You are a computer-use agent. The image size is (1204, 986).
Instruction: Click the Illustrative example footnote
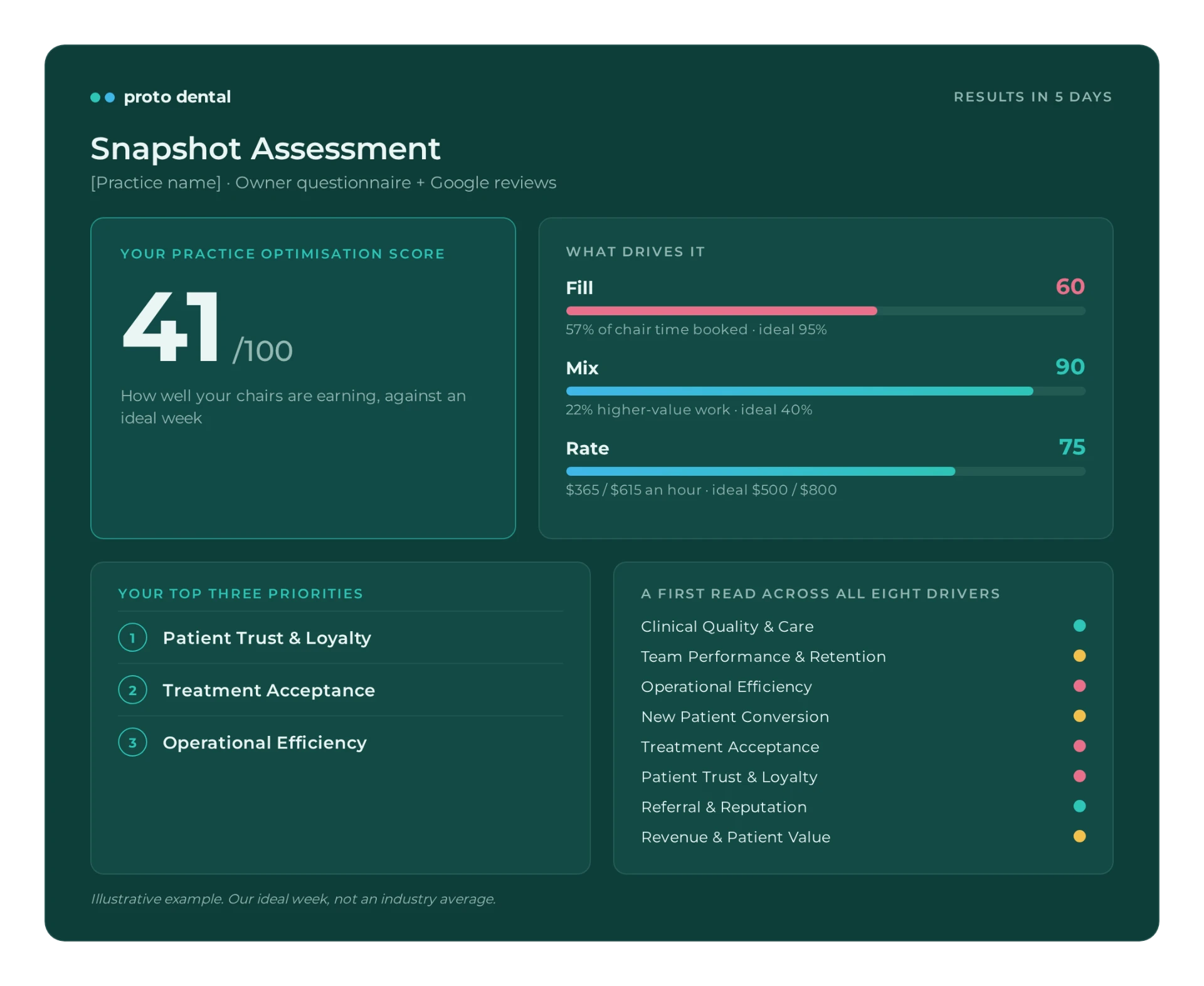coord(293,899)
